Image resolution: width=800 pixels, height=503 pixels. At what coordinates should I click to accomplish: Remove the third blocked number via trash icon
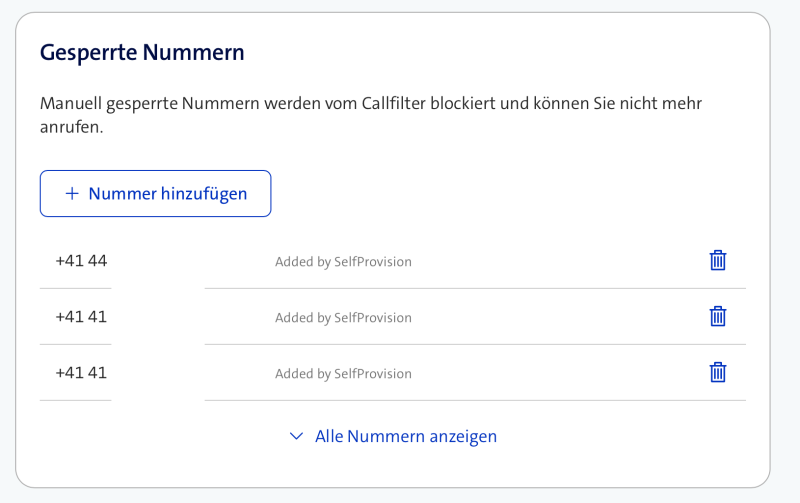click(717, 373)
